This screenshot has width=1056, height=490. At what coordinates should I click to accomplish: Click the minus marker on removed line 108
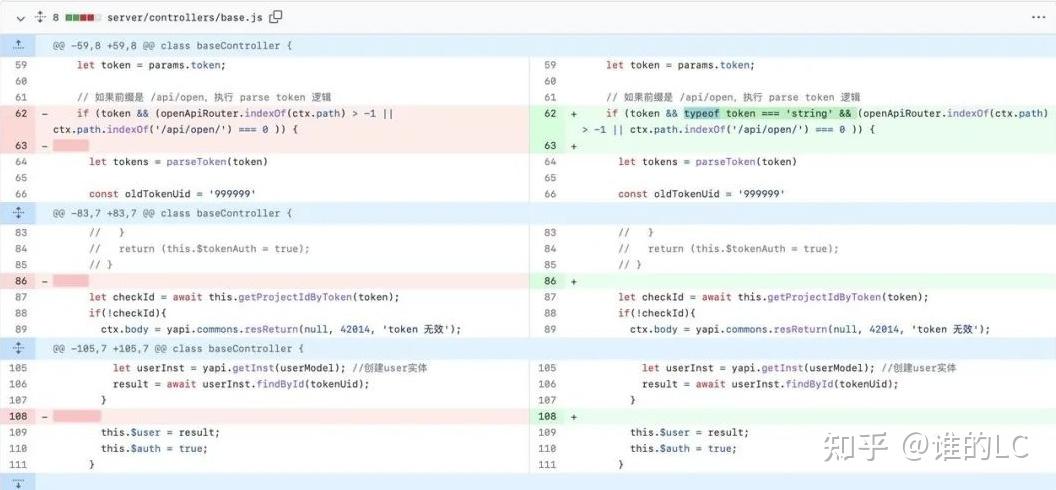44,415
